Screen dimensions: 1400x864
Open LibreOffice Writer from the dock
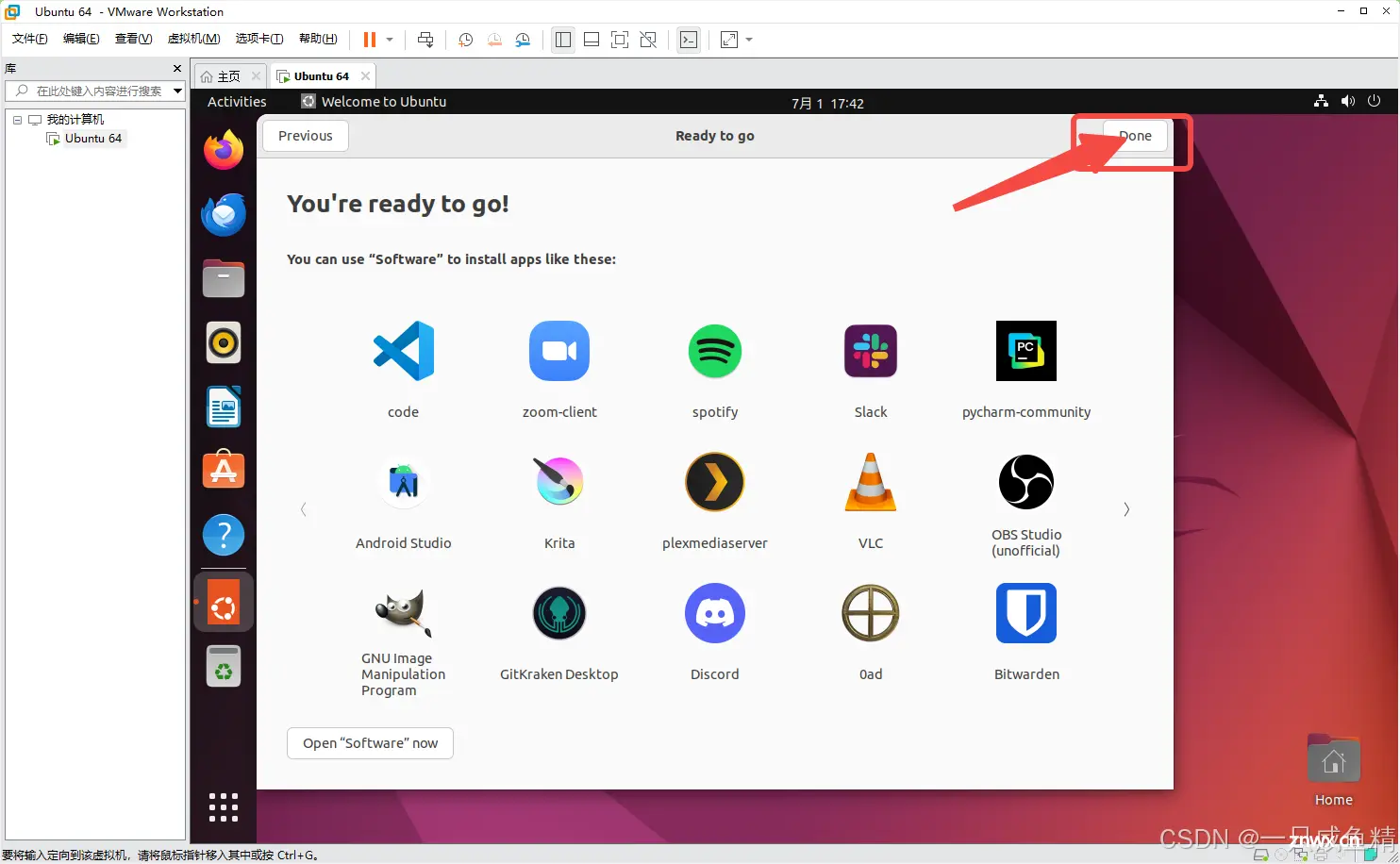pyautogui.click(x=224, y=407)
